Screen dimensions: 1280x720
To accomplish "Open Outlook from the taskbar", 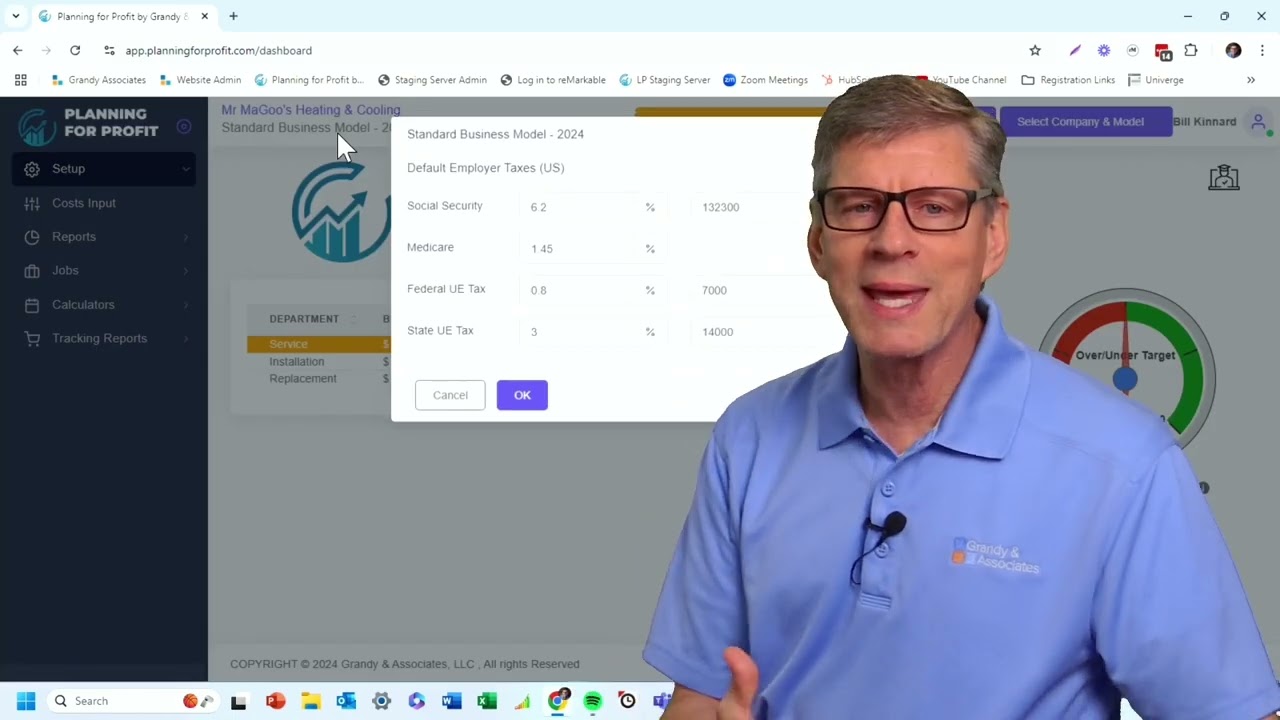I will (x=346, y=701).
